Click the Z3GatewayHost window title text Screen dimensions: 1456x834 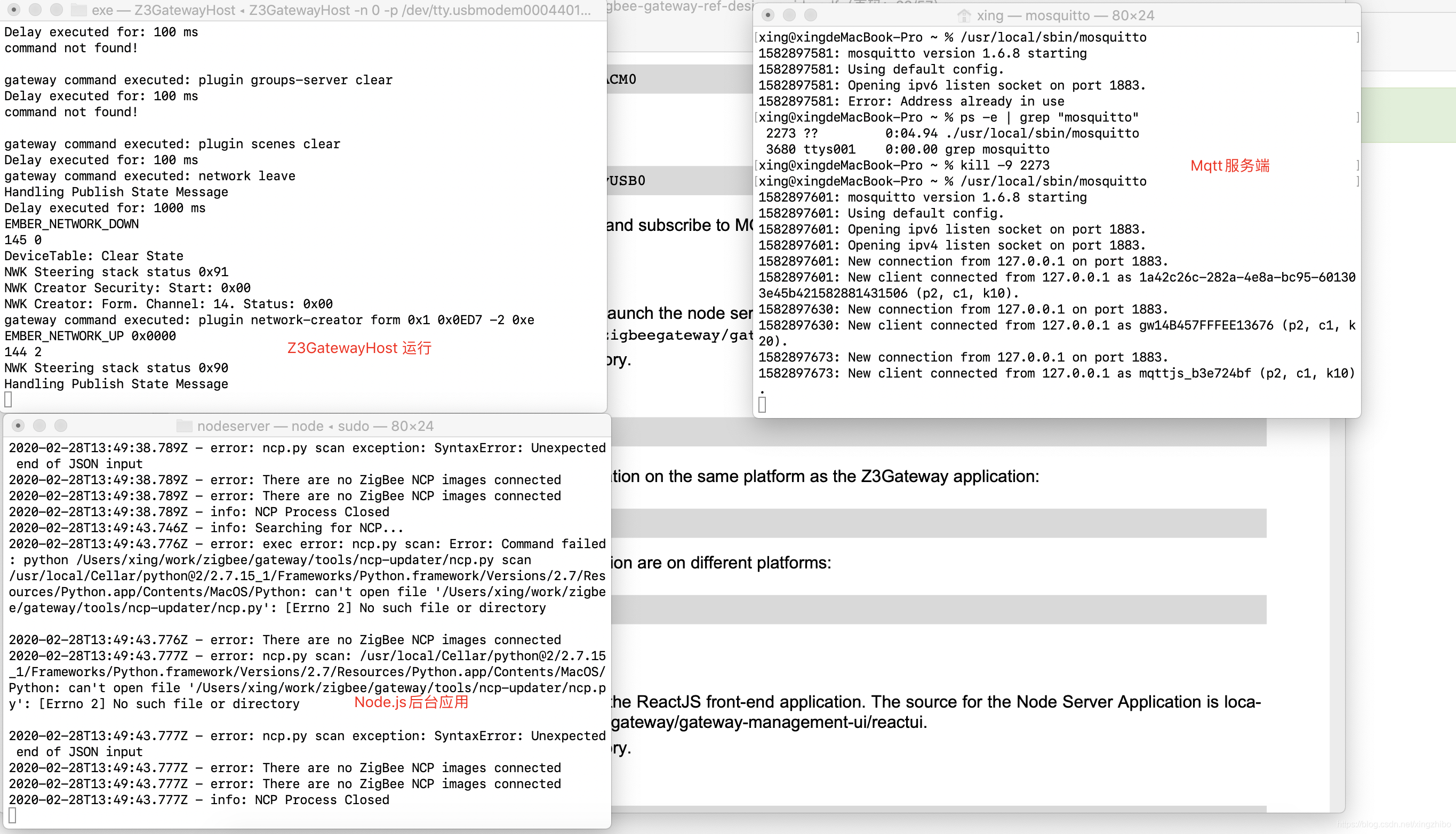[x=341, y=10]
